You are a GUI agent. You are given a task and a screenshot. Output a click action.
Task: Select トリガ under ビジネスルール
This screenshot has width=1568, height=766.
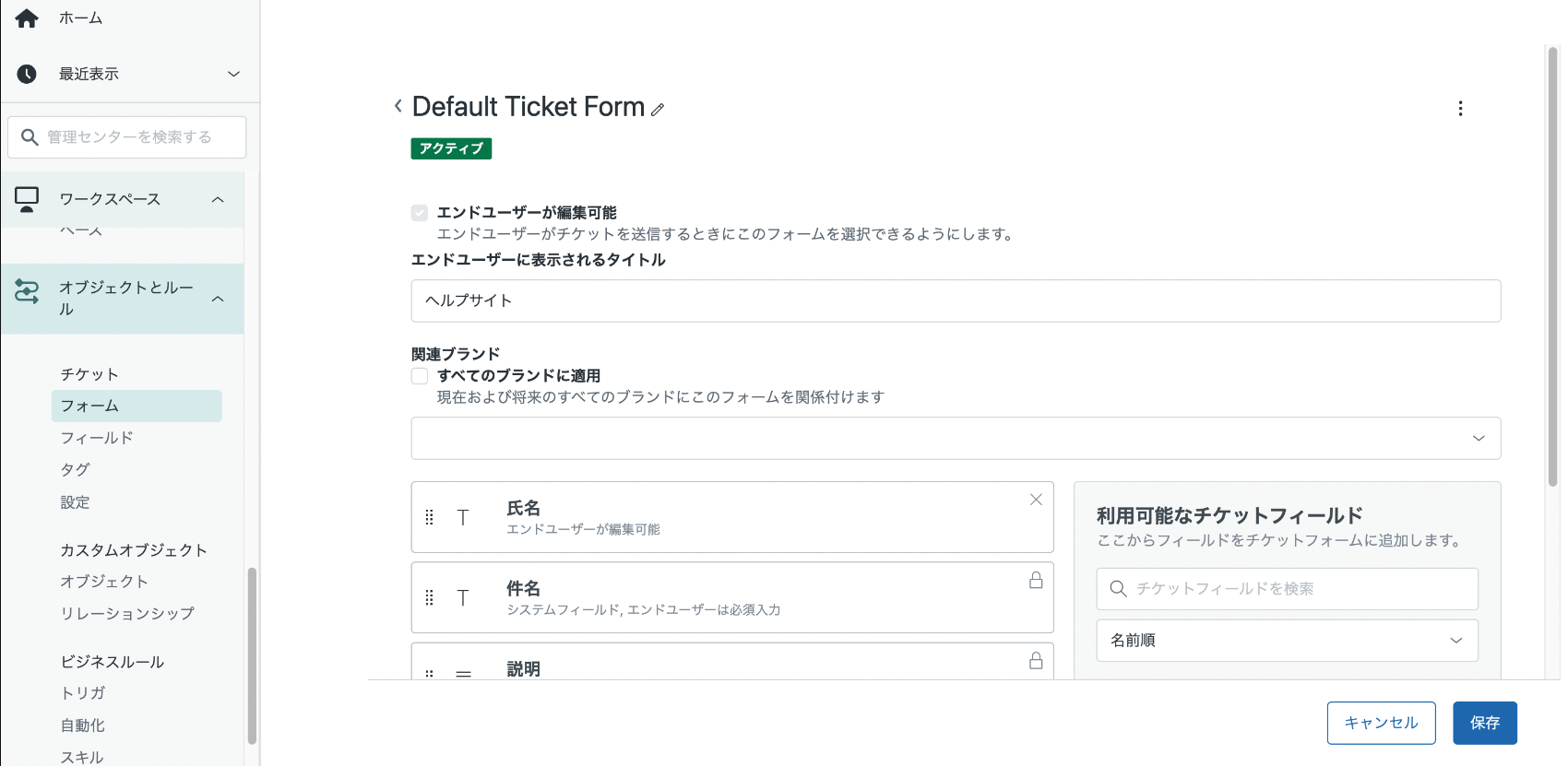pos(83,693)
